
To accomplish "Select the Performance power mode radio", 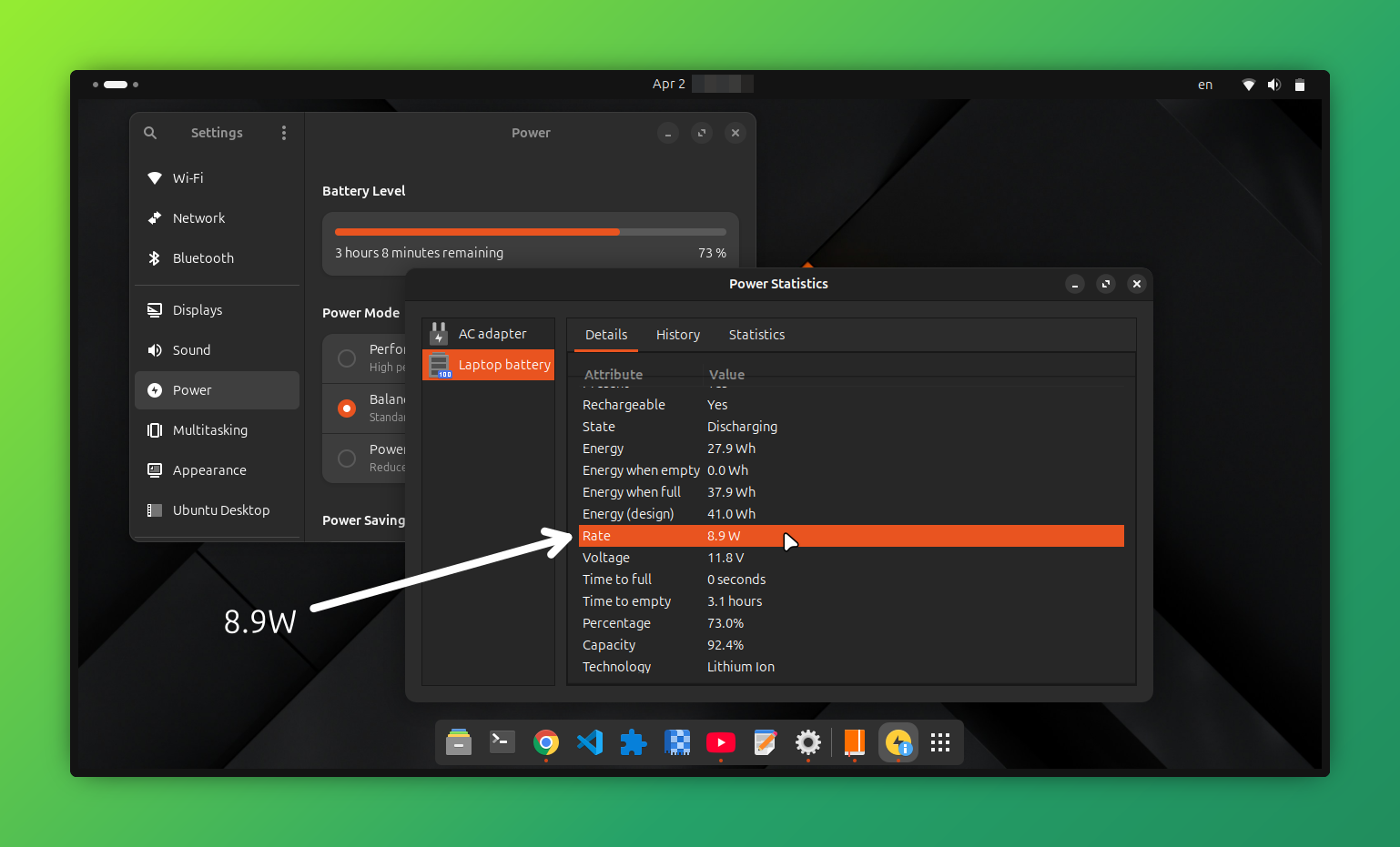I will click(x=347, y=358).
